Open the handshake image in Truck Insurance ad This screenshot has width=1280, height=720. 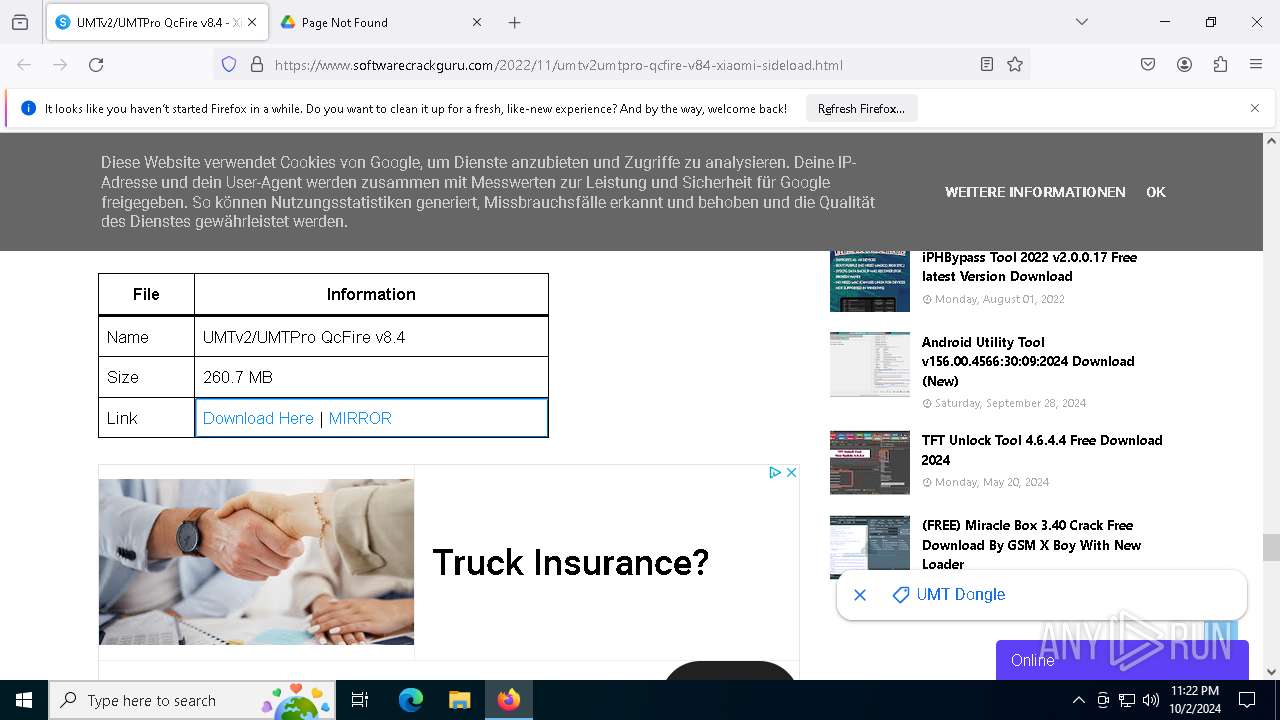coord(256,562)
